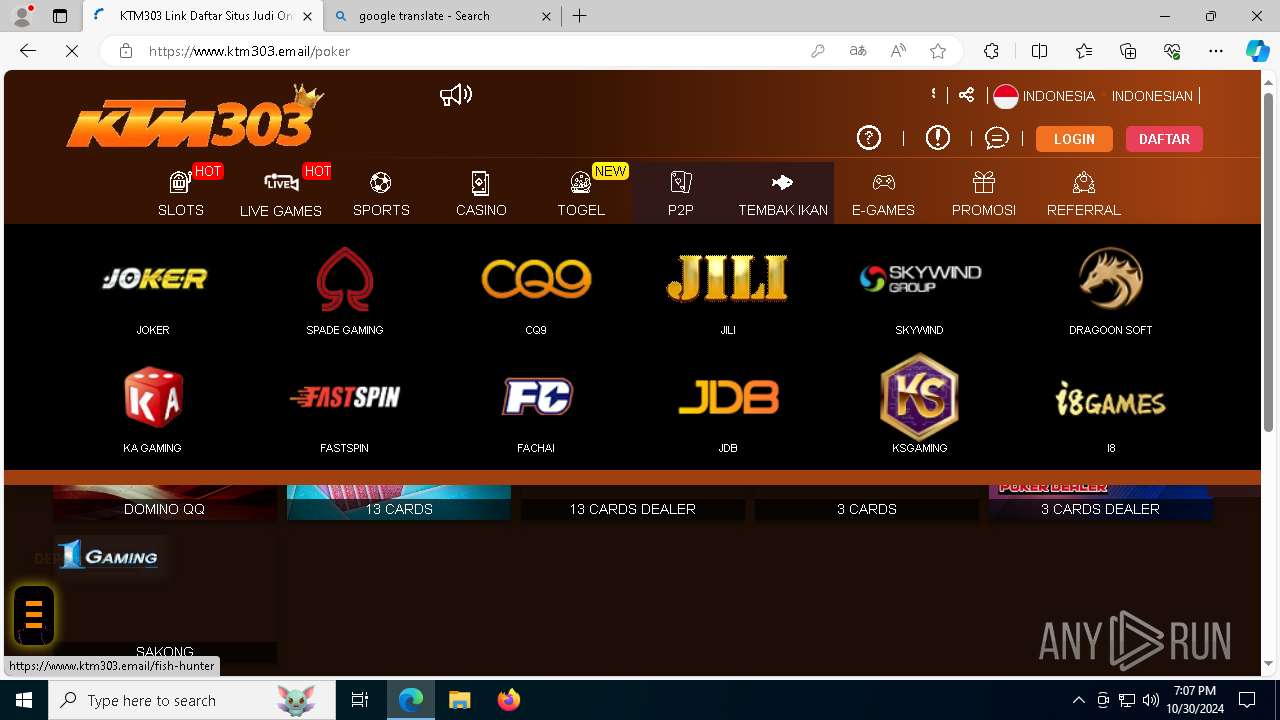This screenshot has width=1280, height=720.
Task: Click the megaphone announcement icon
Action: (x=456, y=95)
